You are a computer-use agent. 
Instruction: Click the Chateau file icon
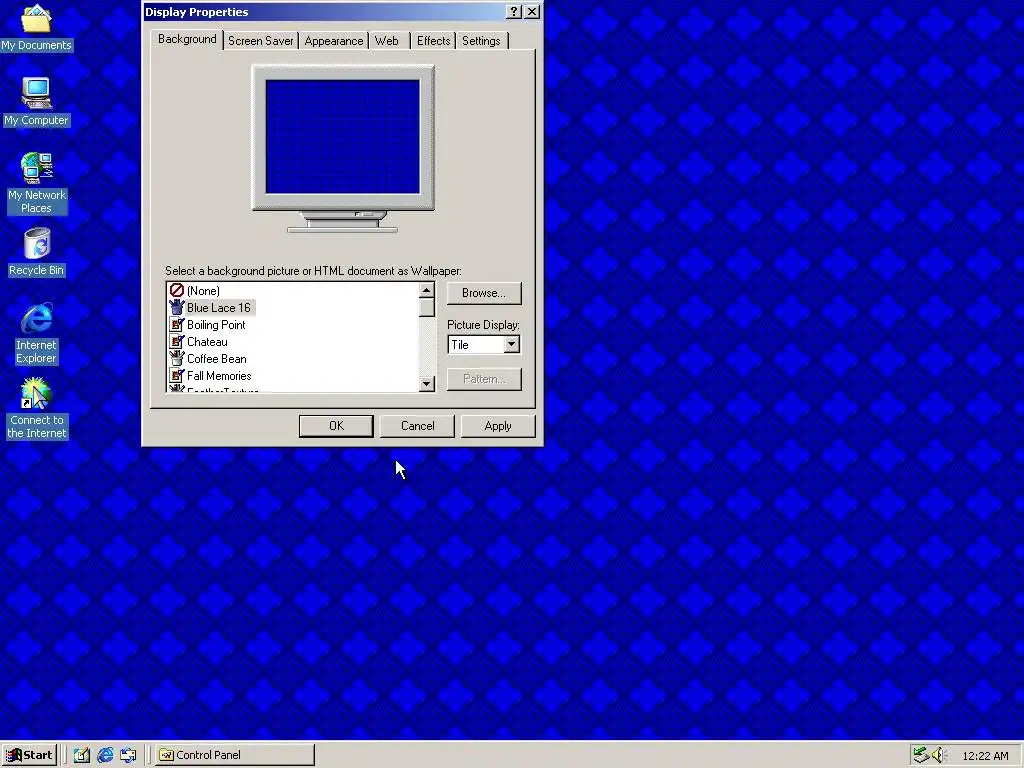[176, 342]
